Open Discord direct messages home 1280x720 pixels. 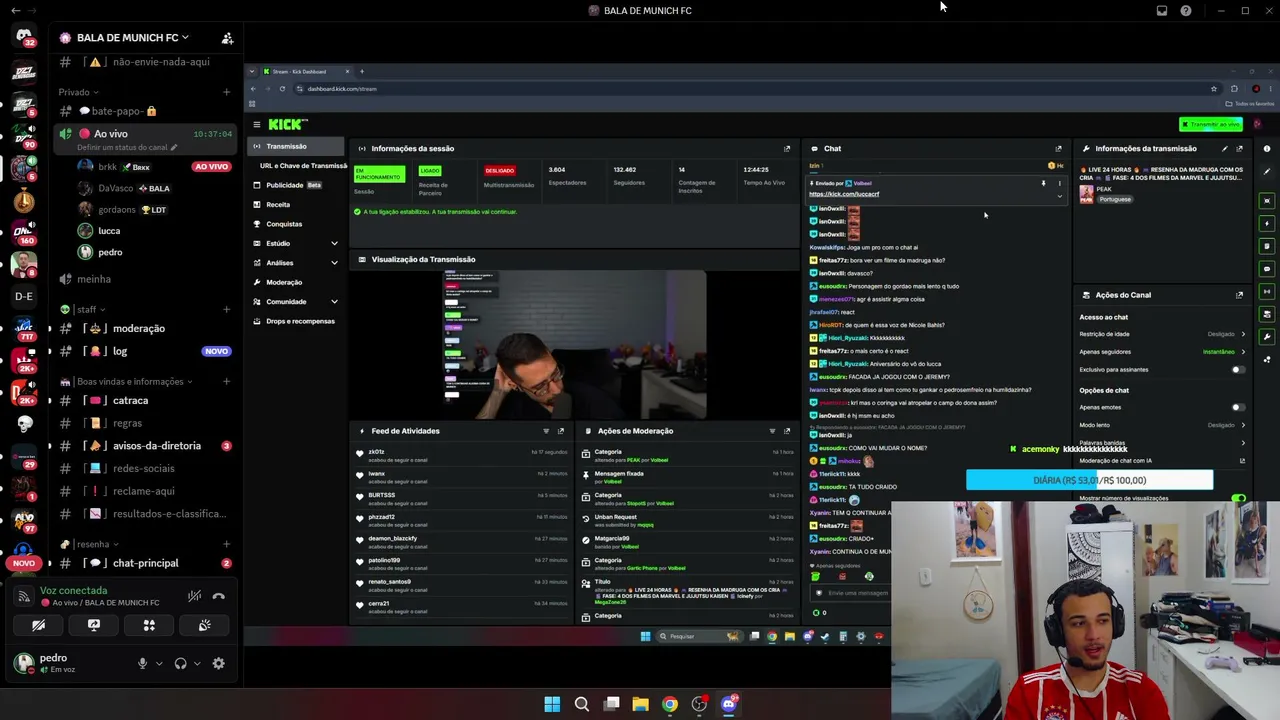[x=24, y=37]
